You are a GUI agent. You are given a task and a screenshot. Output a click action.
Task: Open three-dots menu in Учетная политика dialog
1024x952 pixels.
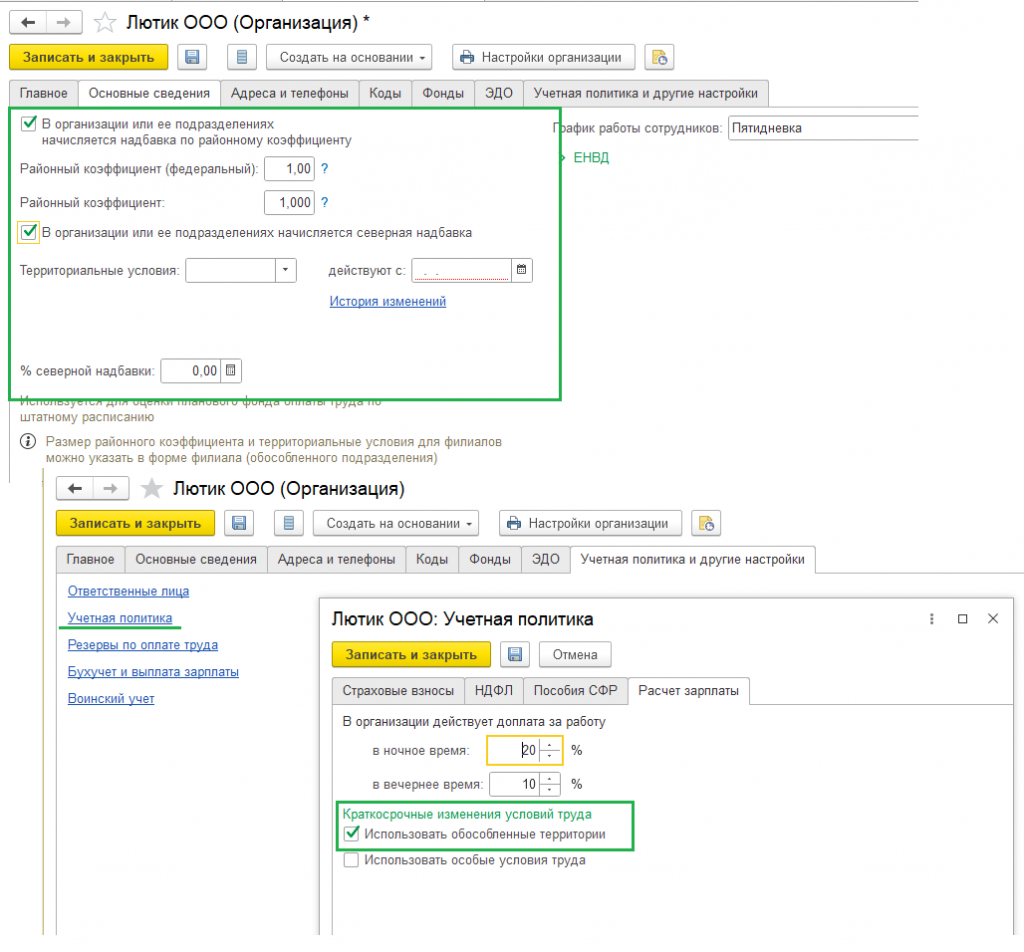click(932, 618)
